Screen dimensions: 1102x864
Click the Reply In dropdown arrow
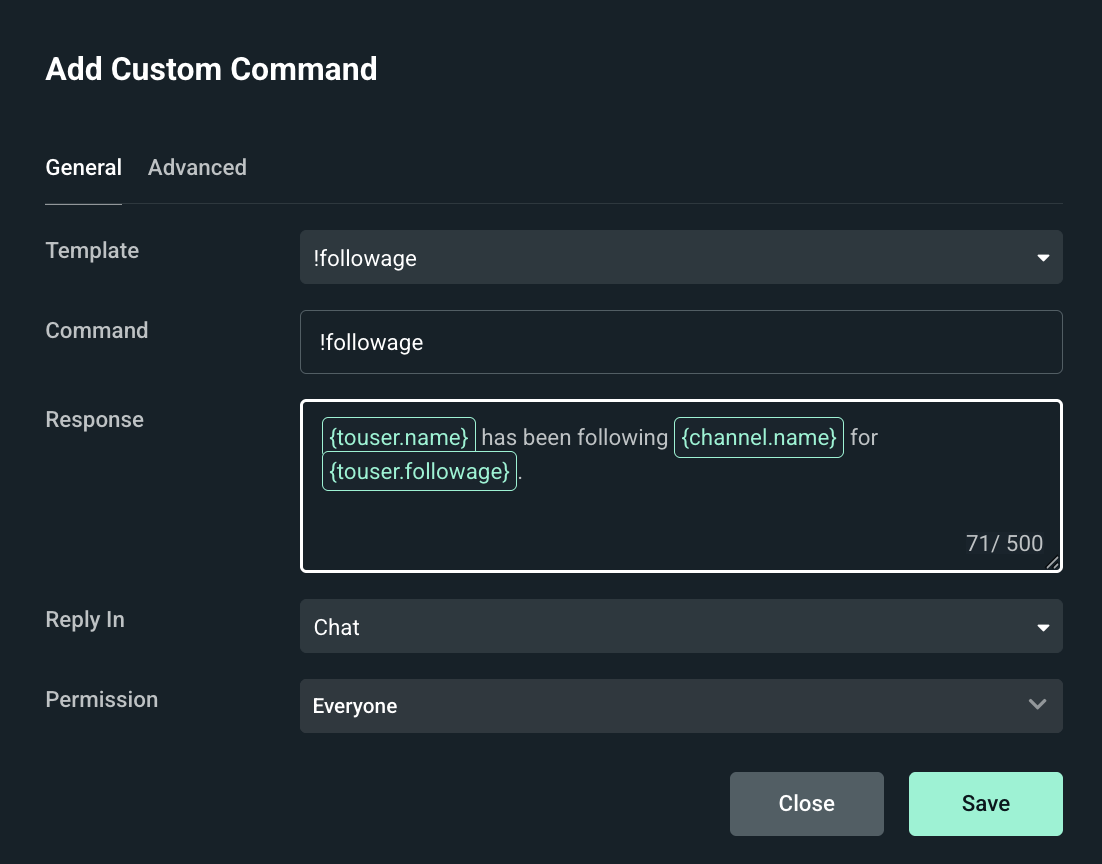1043,627
